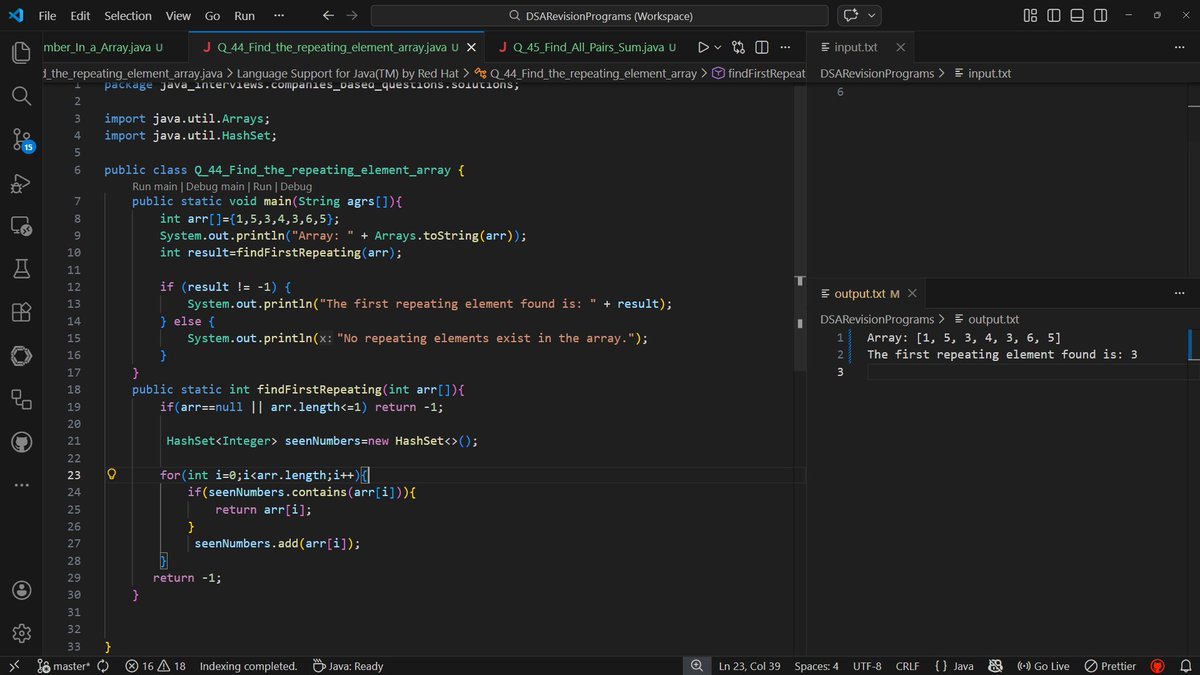Open the Search view in activity bar
1200x675 pixels.
22,95
